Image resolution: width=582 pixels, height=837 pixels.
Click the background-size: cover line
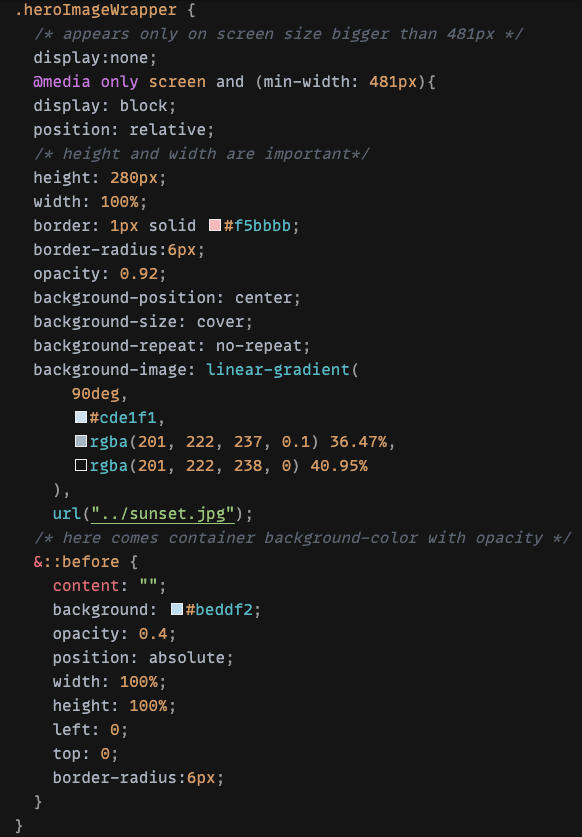click(143, 322)
